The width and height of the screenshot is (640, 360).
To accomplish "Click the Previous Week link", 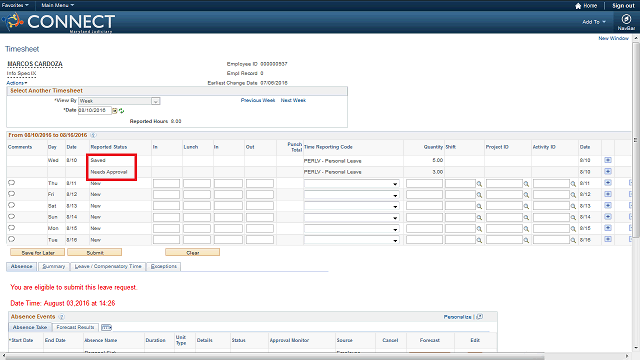I will [x=258, y=100].
